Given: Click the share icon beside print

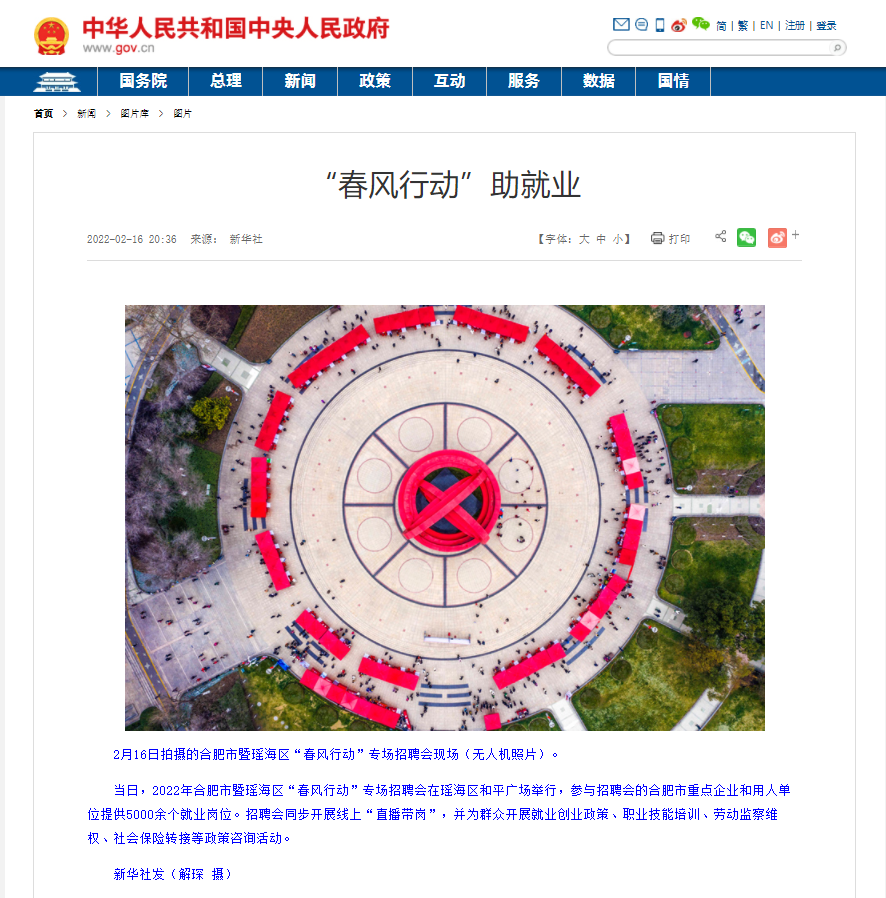Looking at the screenshot, I should pos(720,236).
